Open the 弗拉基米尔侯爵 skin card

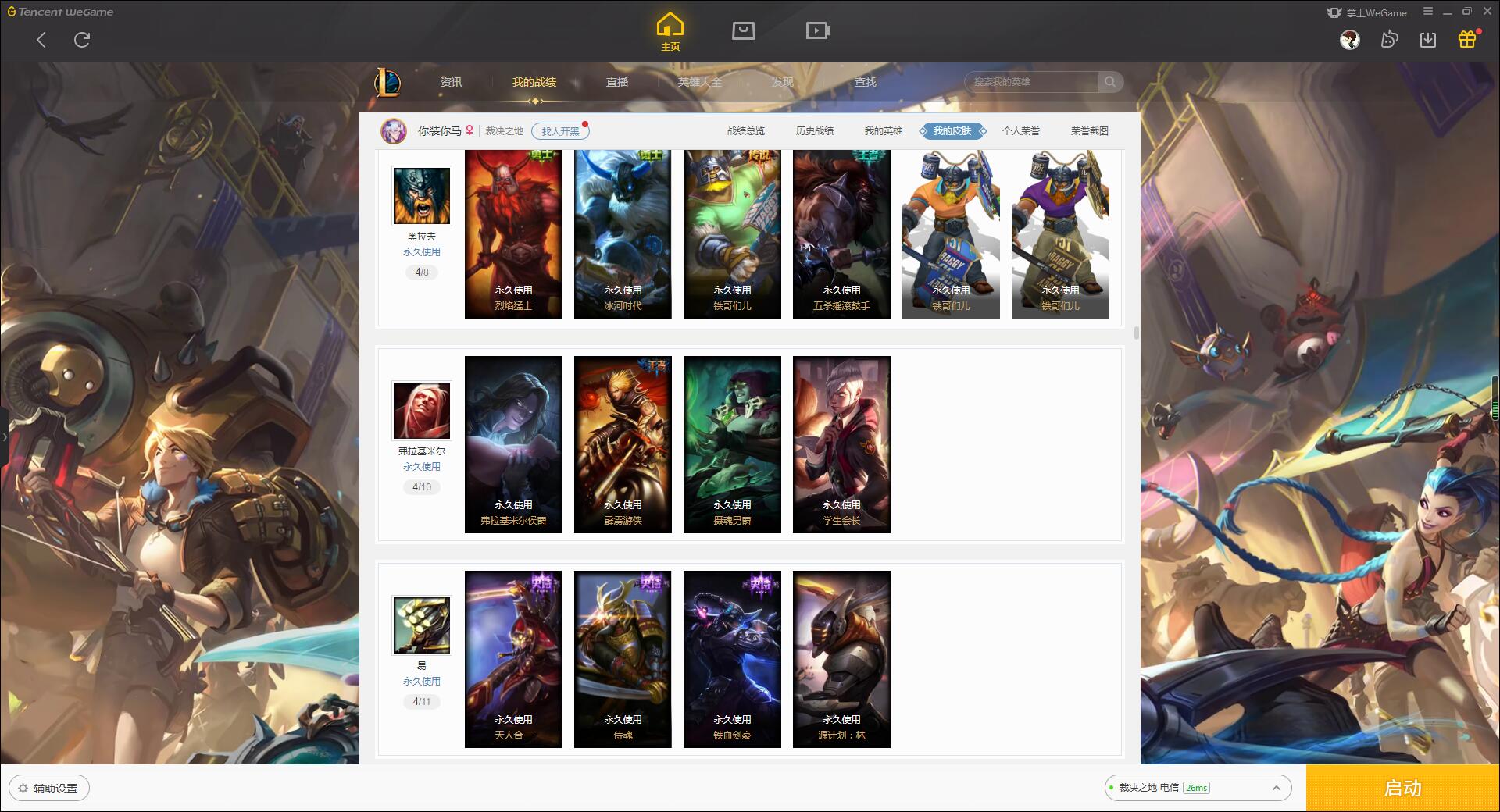tap(513, 445)
